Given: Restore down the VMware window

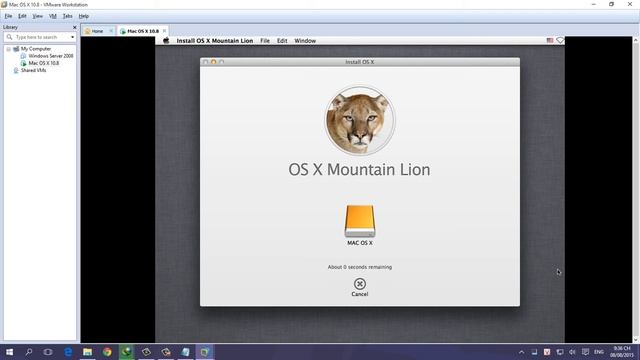Looking at the screenshot, I should tap(611, 4).
